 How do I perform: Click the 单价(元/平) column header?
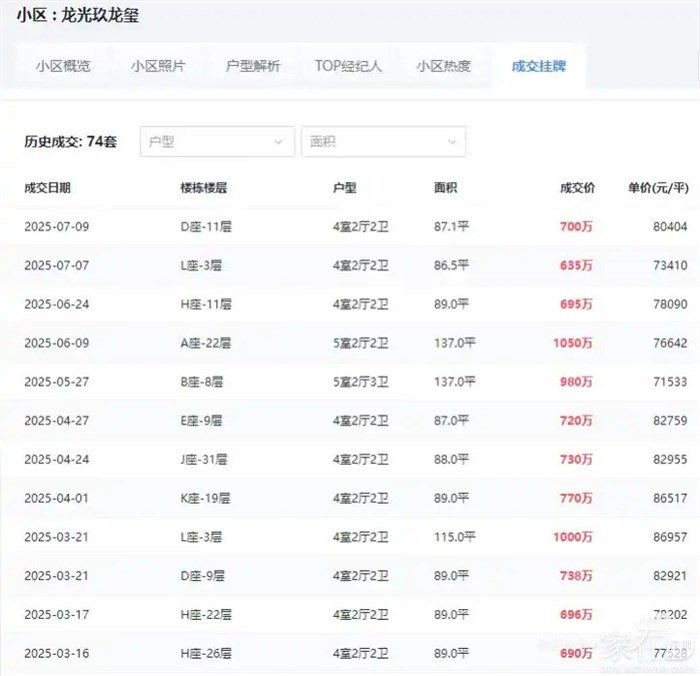coord(658,188)
